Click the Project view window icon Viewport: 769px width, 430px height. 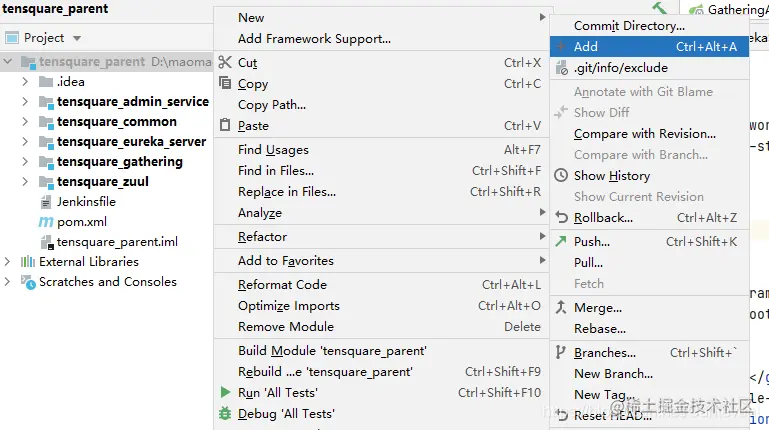(12, 38)
